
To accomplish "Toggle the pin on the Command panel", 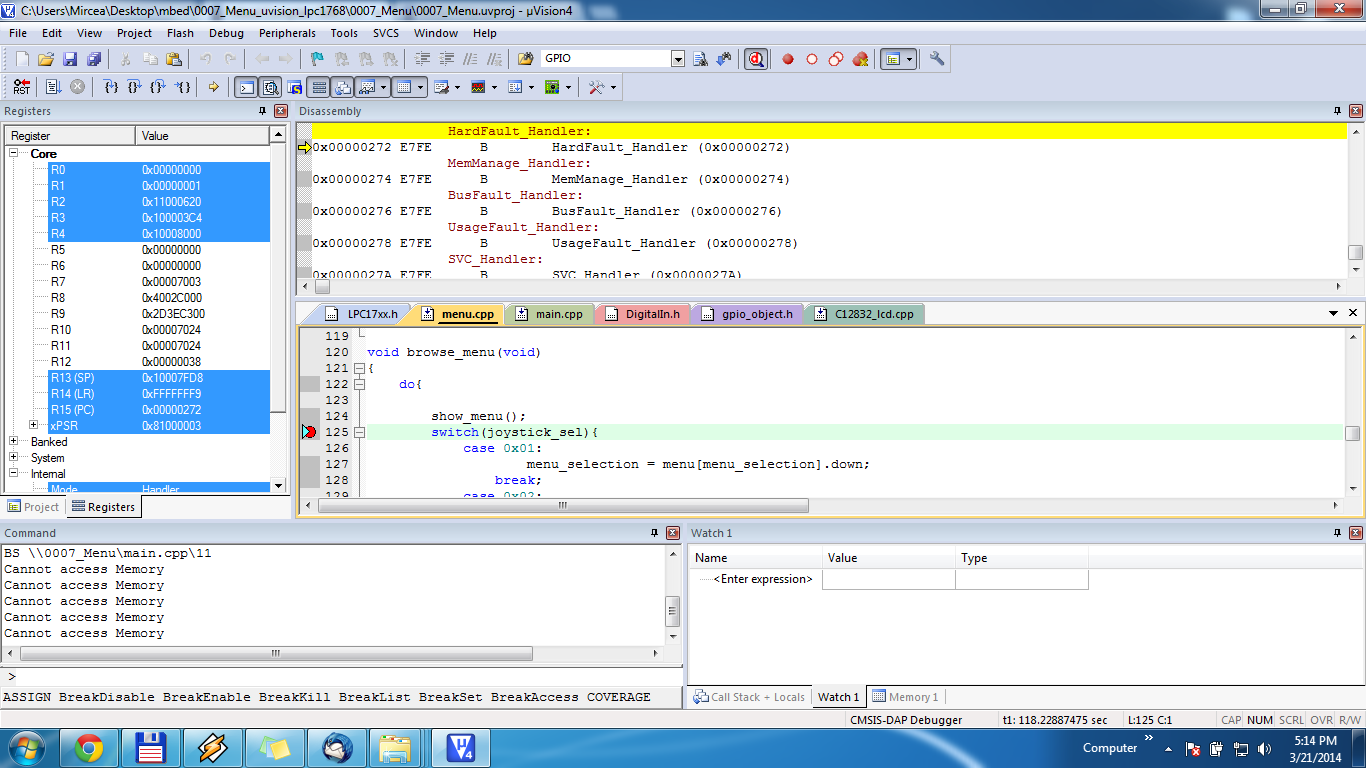I will pyautogui.click(x=654, y=533).
